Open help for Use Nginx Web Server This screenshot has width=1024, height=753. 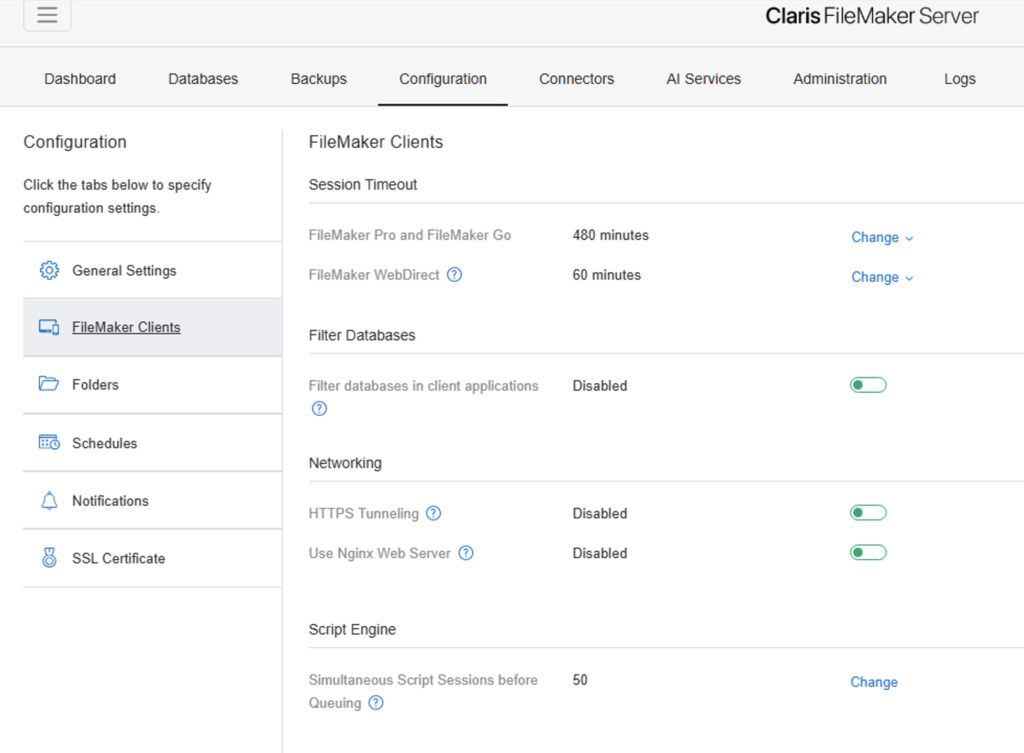(466, 553)
